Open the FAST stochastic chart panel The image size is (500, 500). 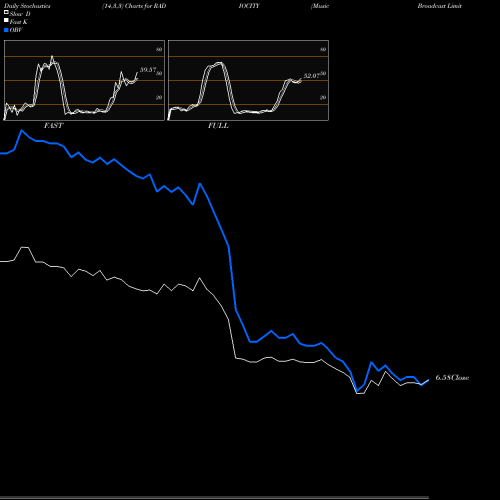84,80
